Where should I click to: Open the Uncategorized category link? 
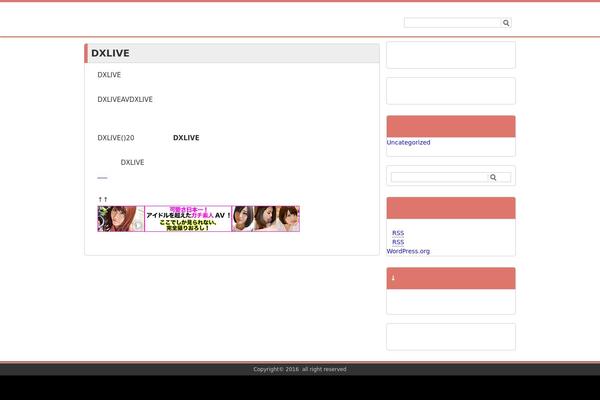[x=408, y=142]
